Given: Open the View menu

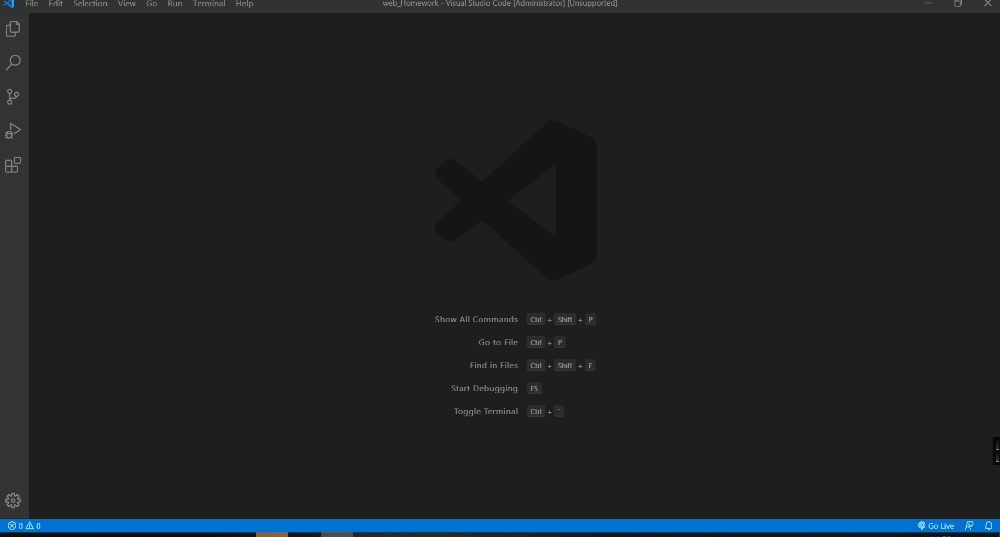Looking at the screenshot, I should [126, 3].
